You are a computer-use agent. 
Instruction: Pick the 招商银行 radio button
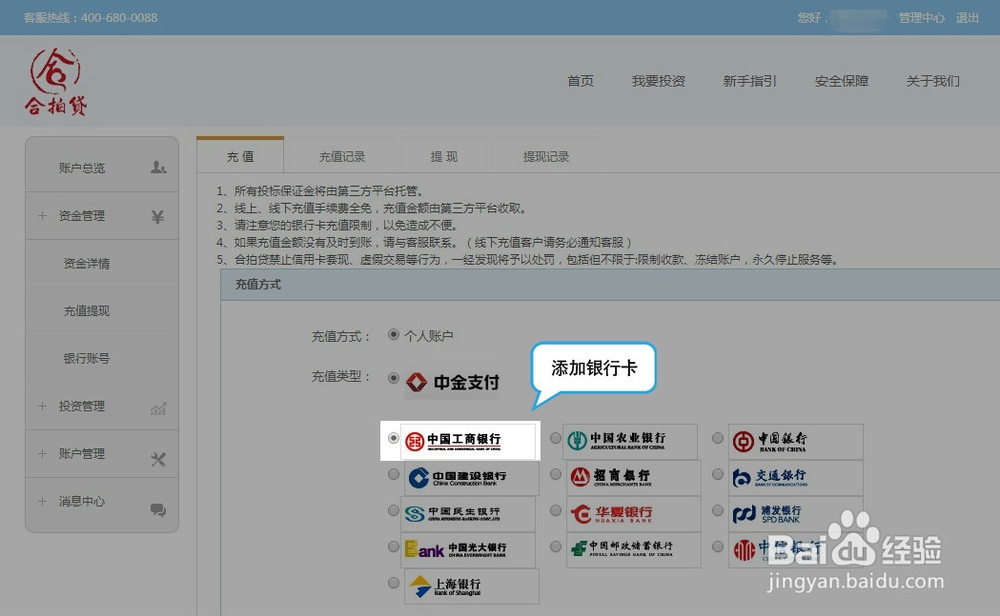pyautogui.click(x=555, y=474)
